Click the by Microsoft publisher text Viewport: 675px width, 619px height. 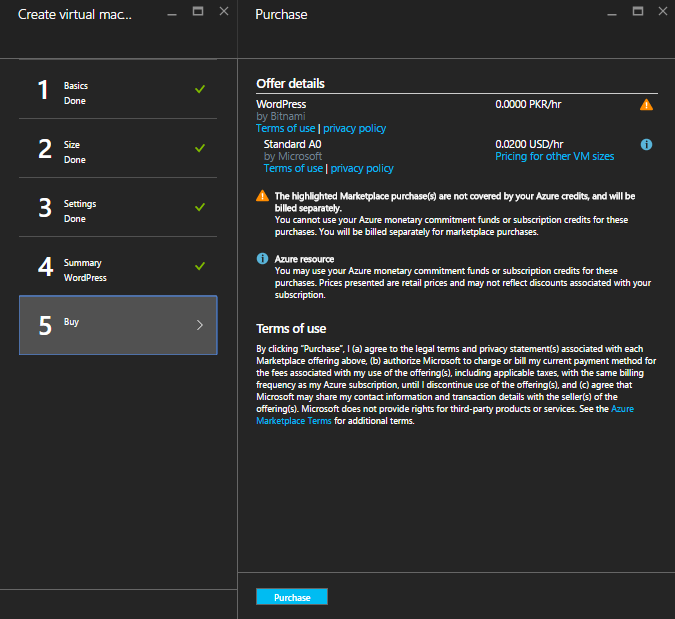[x=293, y=156]
